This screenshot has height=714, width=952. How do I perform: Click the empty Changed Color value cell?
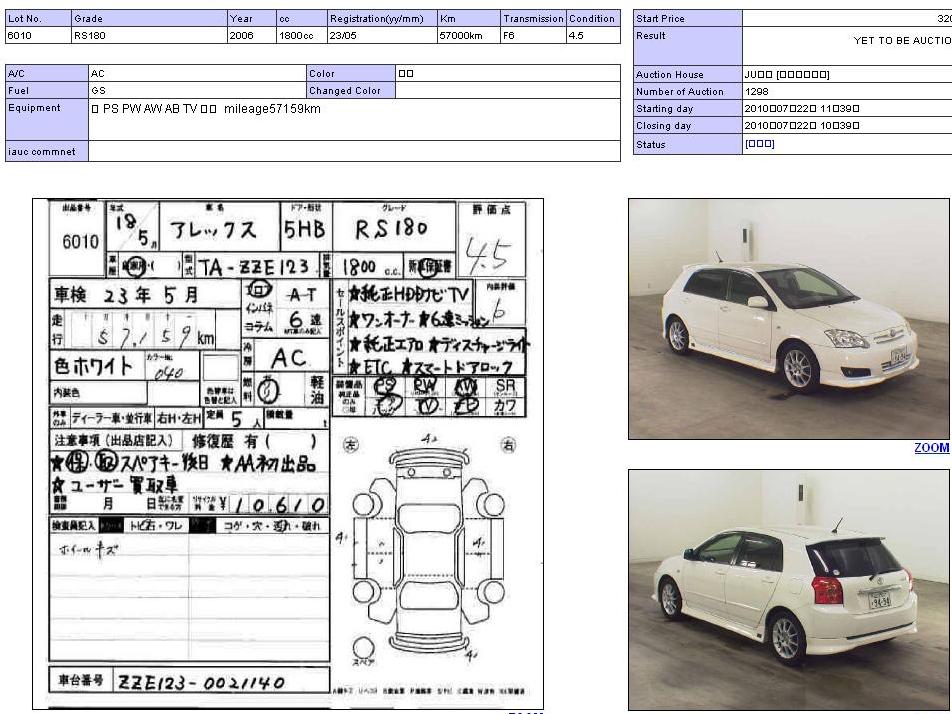(507, 90)
